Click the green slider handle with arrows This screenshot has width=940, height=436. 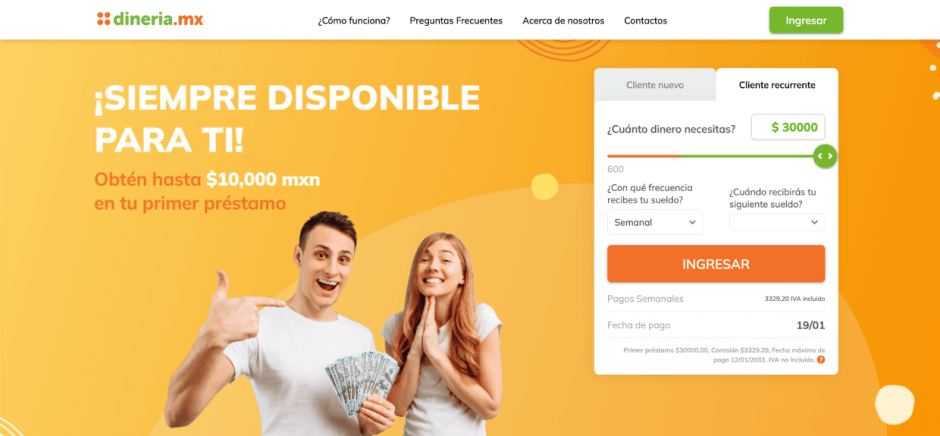(825, 156)
